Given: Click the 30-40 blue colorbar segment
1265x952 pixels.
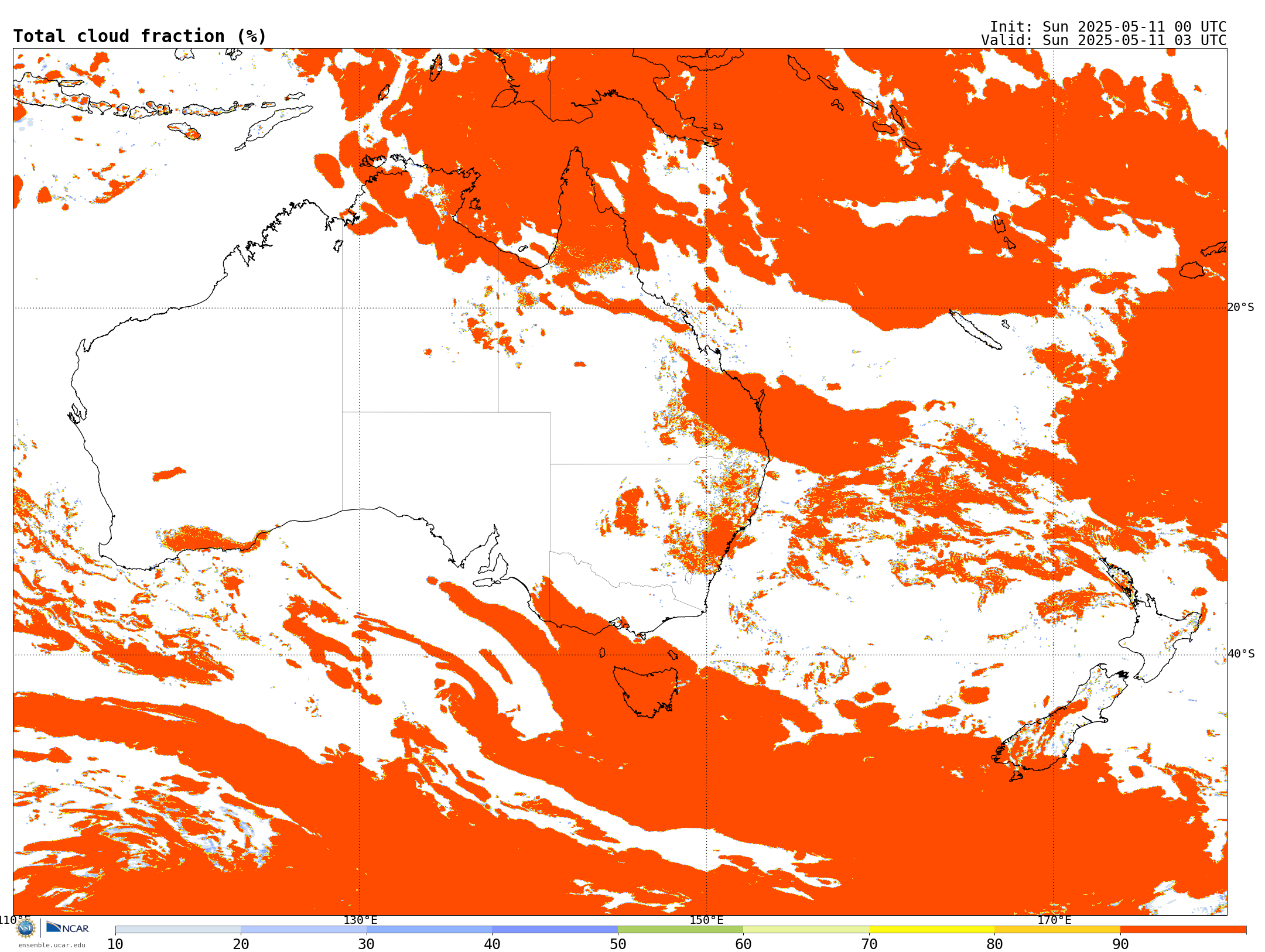Looking at the screenshot, I should (429, 930).
